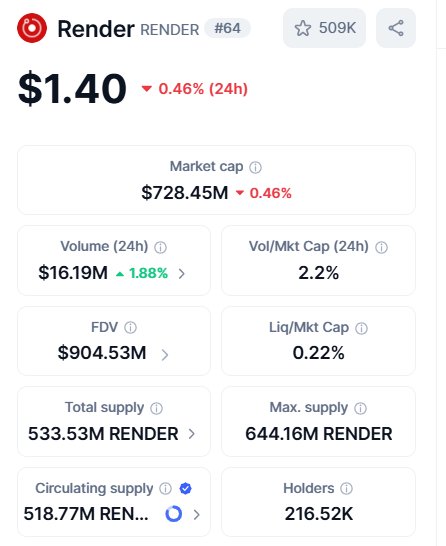This screenshot has height=546, width=446.
Task: Click the Render red logo icon
Action: coord(32,28)
